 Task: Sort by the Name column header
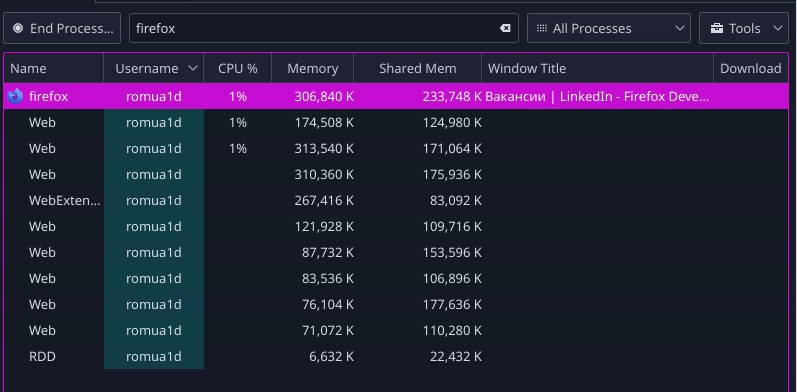point(53,68)
